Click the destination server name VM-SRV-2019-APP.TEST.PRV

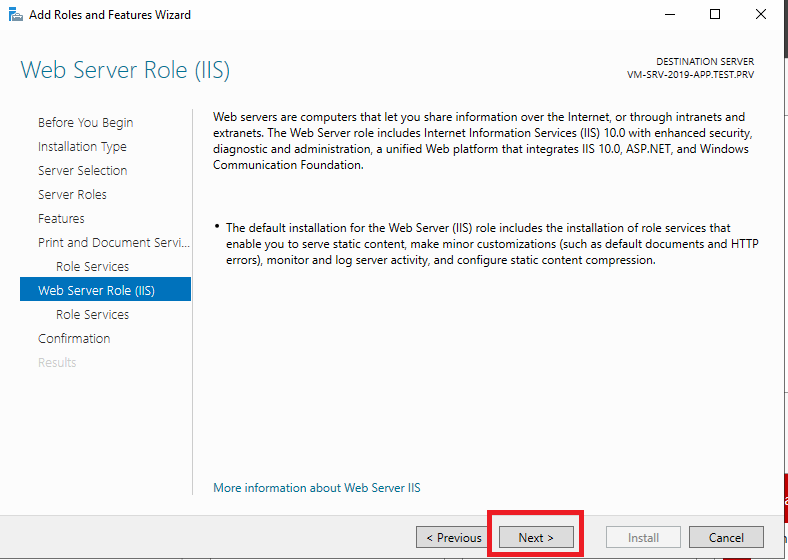coord(691,75)
